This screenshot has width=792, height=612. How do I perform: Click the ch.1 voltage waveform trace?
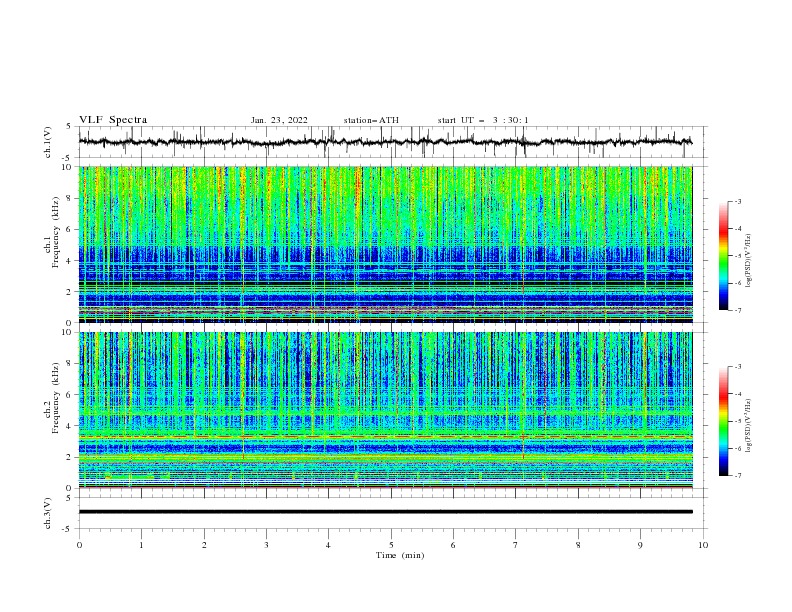[385, 142]
